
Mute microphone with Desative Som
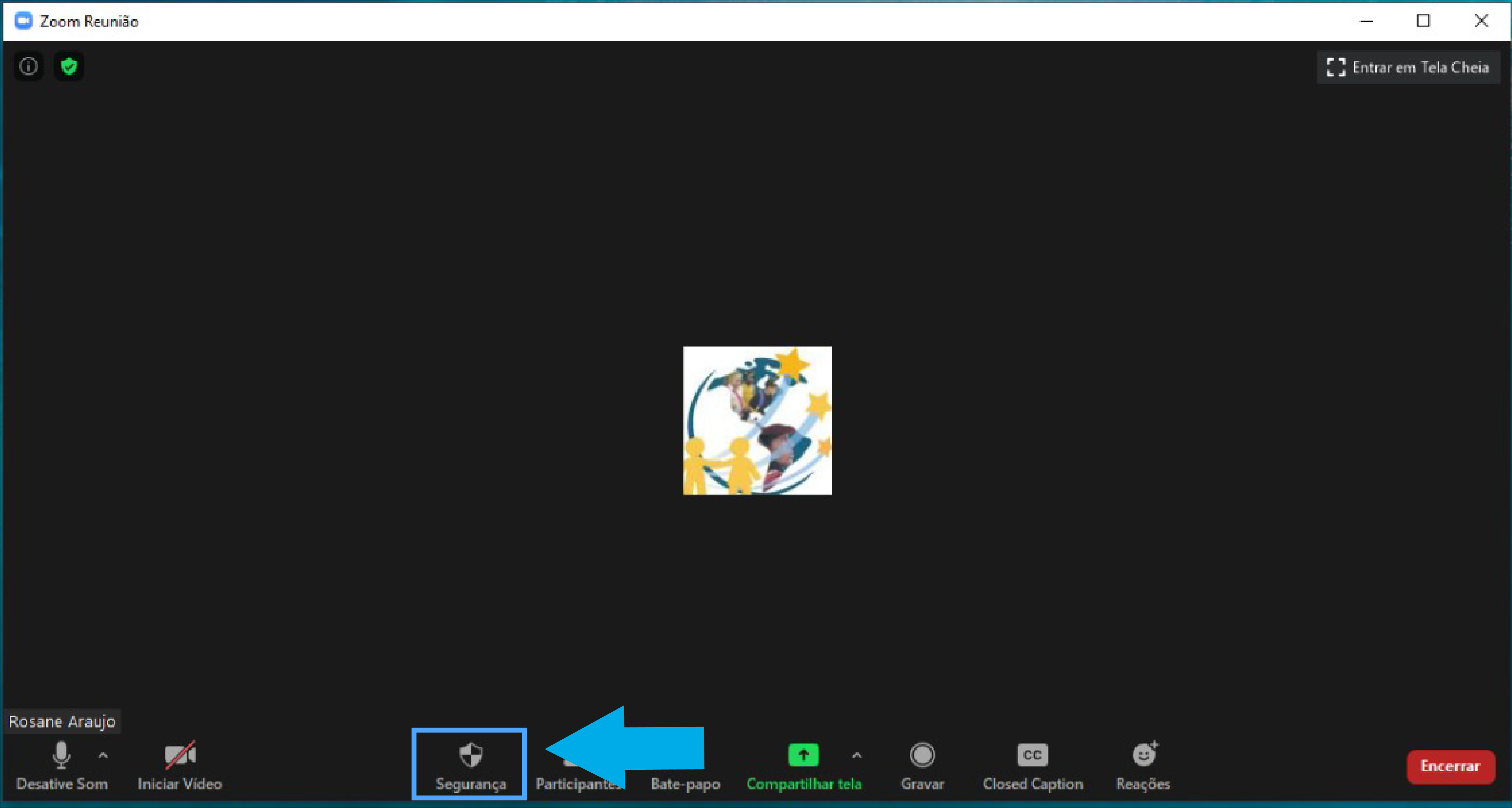click(x=62, y=766)
